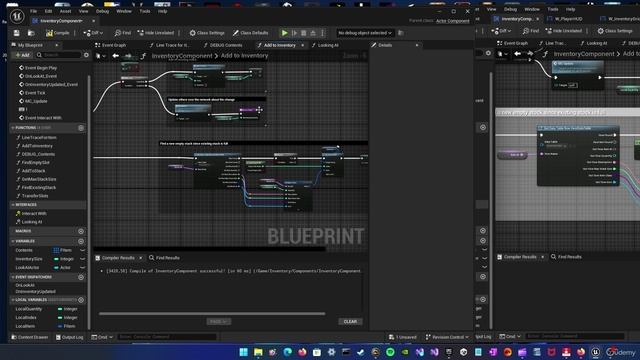Click the icon right of debug object selector
Viewport: 640px width, 360px height.
(x=401, y=33)
